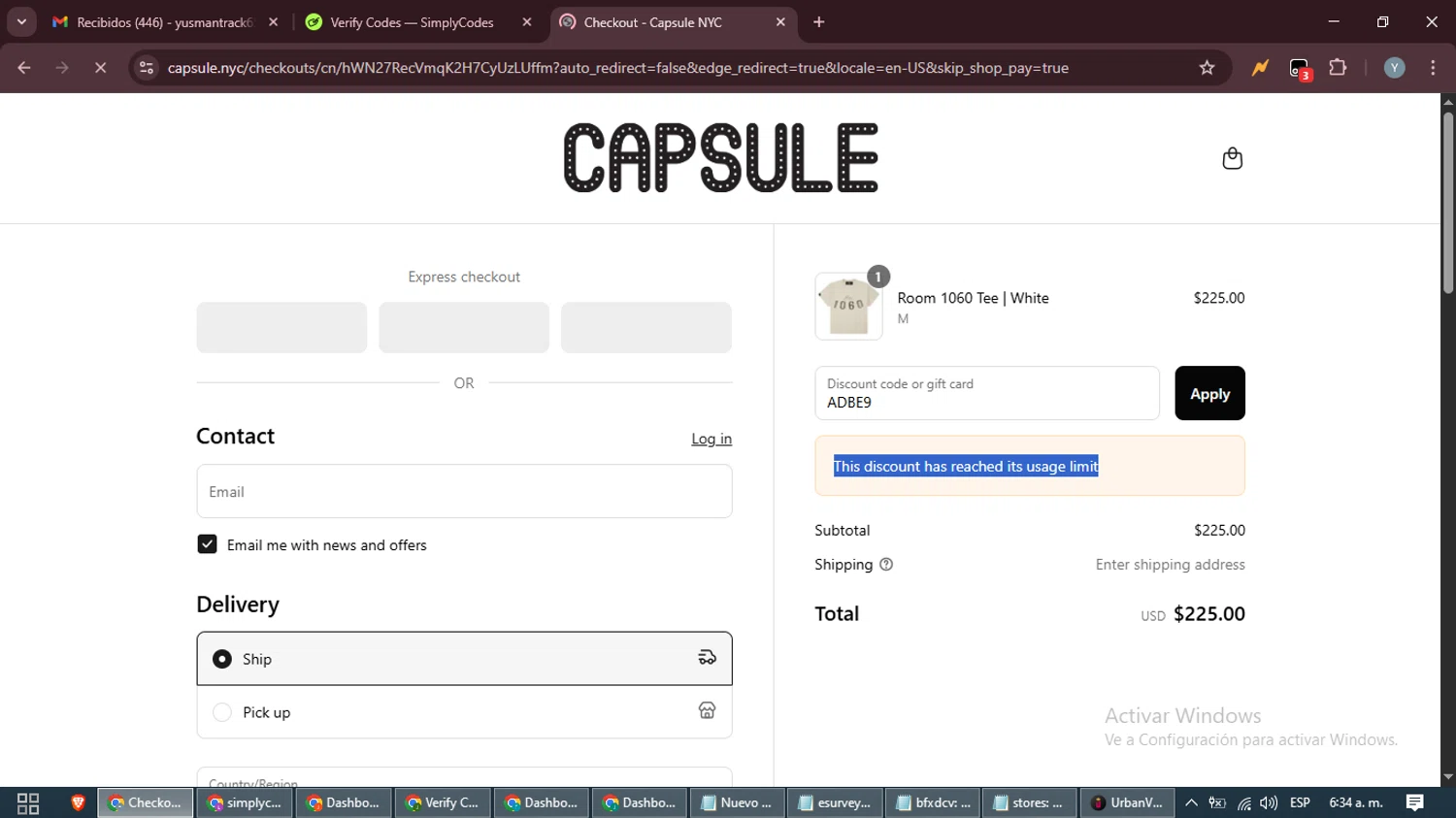Screen dimensions: 1456x818
Task: Open the Chrome three-dot menu
Action: pyautogui.click(x=1433, y=68)
